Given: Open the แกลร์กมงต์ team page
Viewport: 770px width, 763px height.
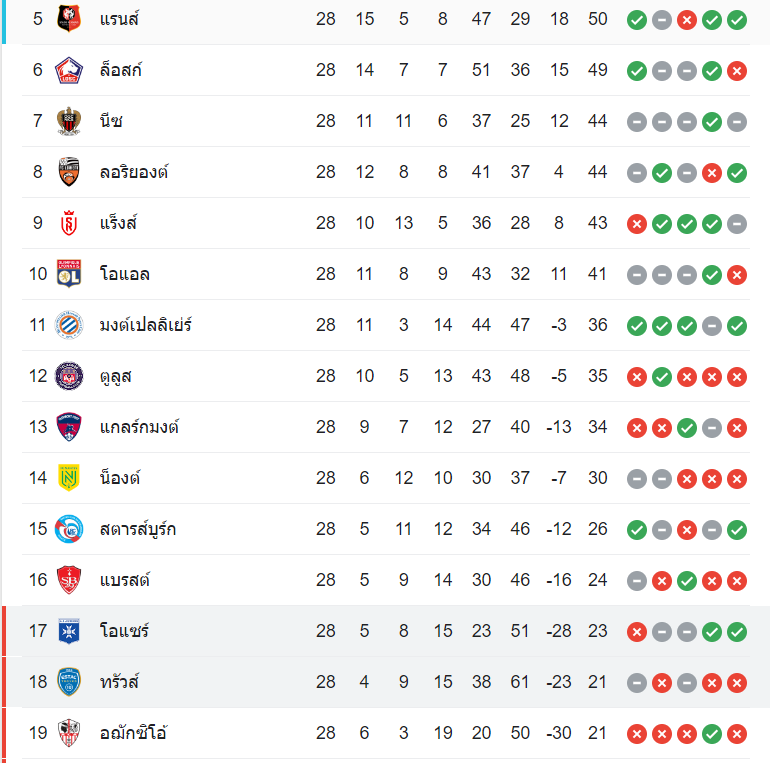Looking at the screenshot, I should coord(139,427).
